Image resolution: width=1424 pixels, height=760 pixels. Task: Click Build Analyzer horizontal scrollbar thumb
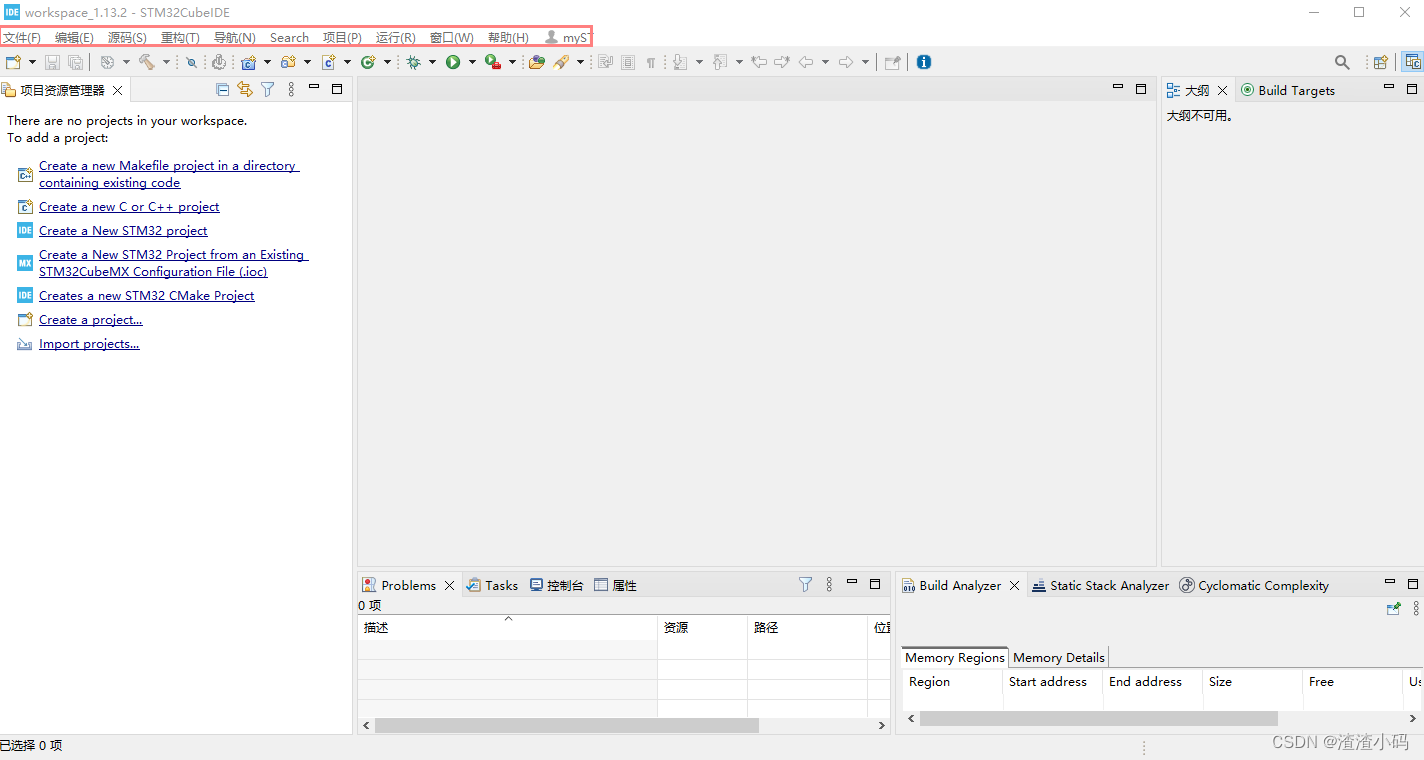pyautogui.click(x=1099, y=718)
